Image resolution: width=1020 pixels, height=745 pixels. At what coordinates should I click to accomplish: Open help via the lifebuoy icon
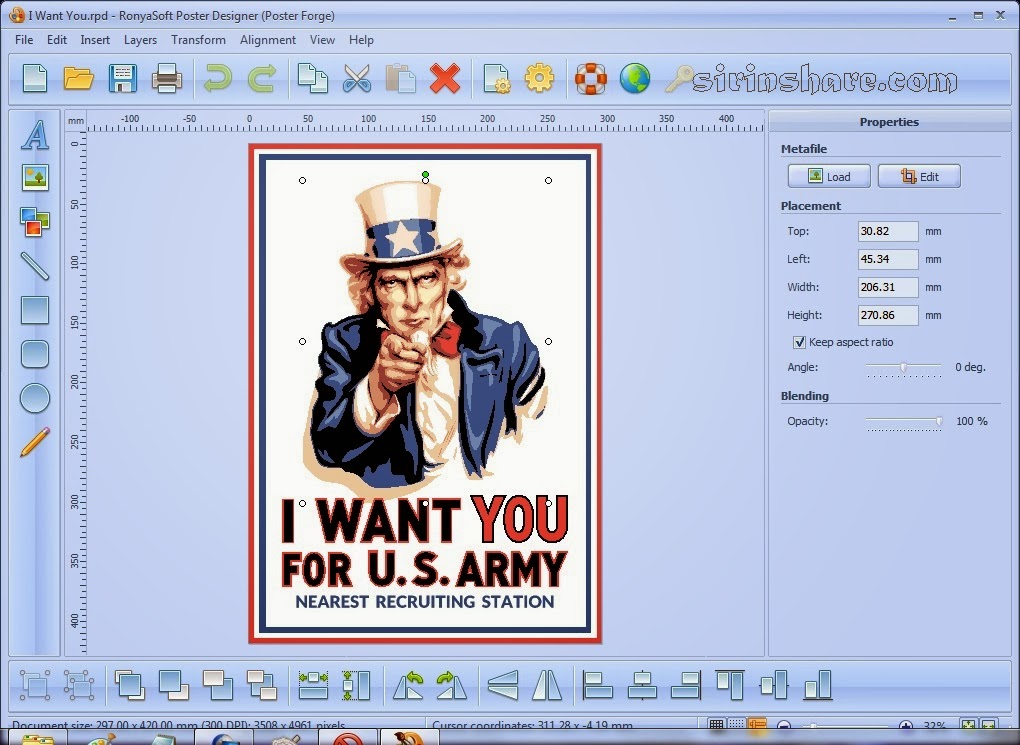point(591,79)
